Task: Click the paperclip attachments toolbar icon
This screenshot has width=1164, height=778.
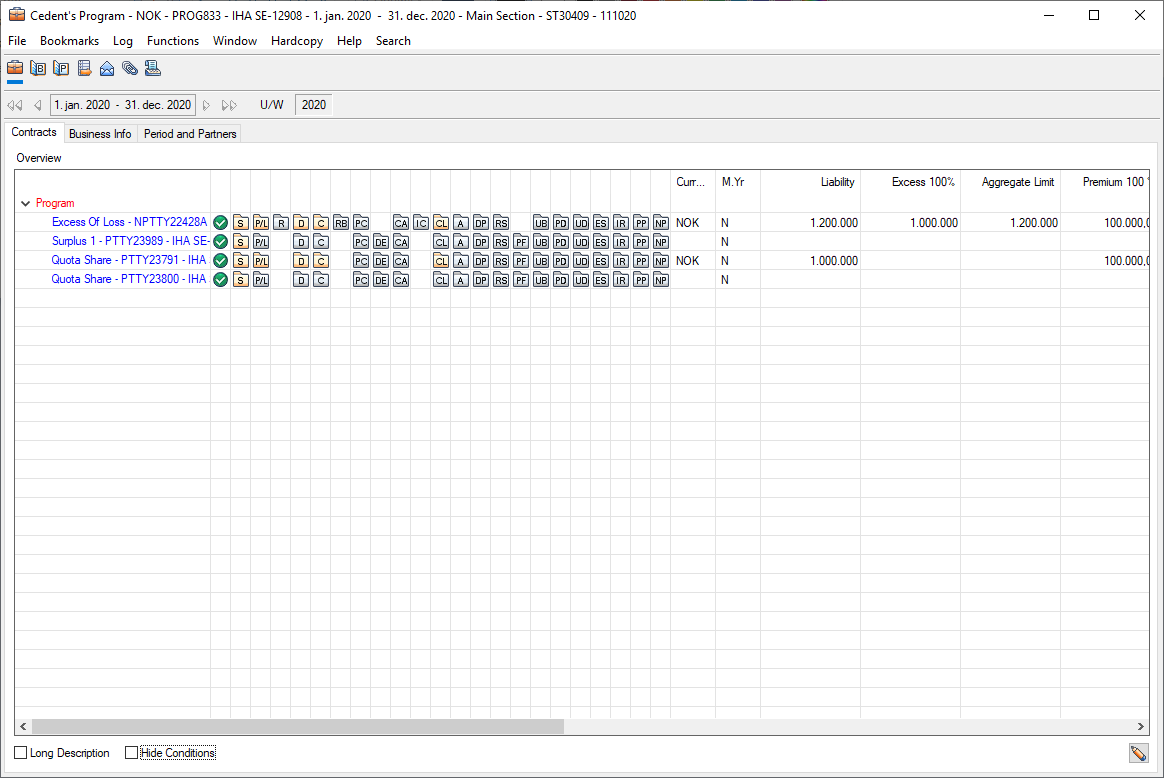Action: pyautogui.click(x=130, y=69)
